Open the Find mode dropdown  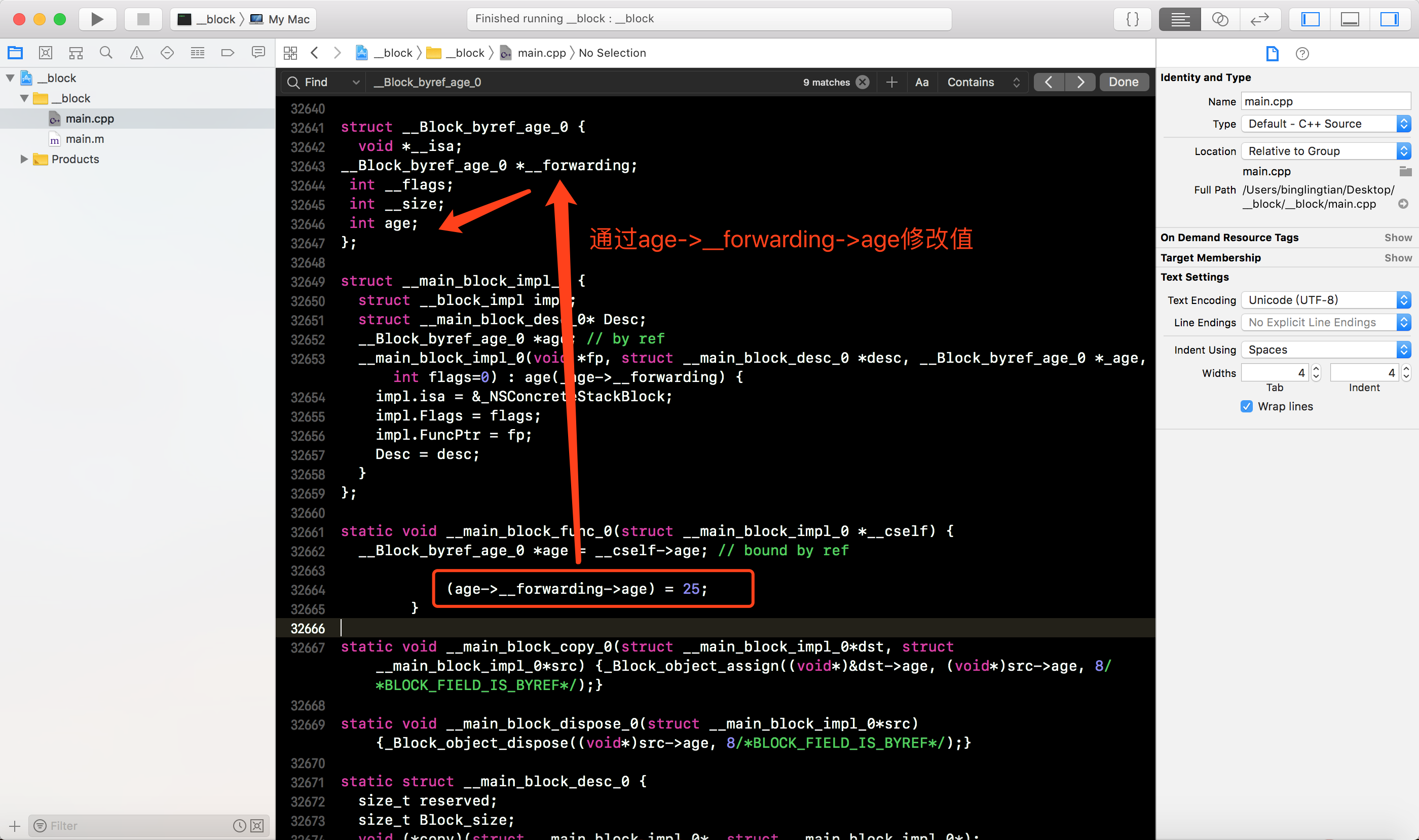pyautogui.click(x=324, y=82)
